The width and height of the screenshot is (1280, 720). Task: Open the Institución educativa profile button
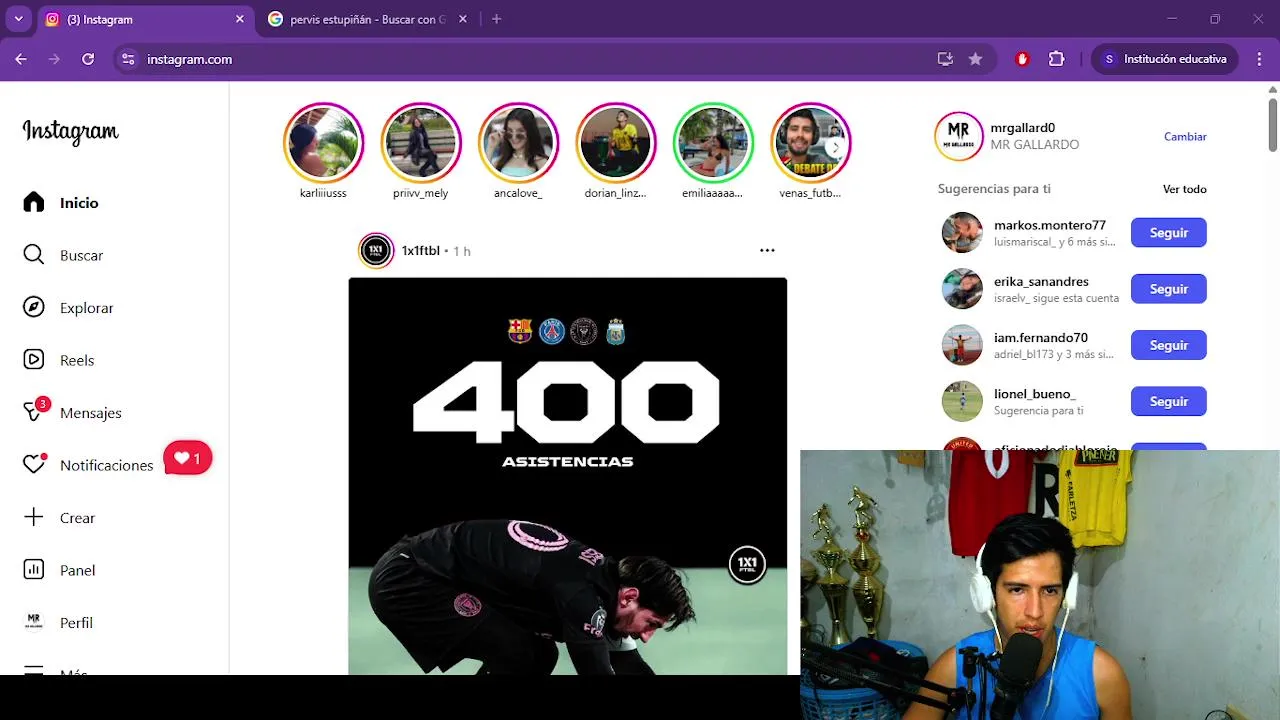[x=1164, y=59]
